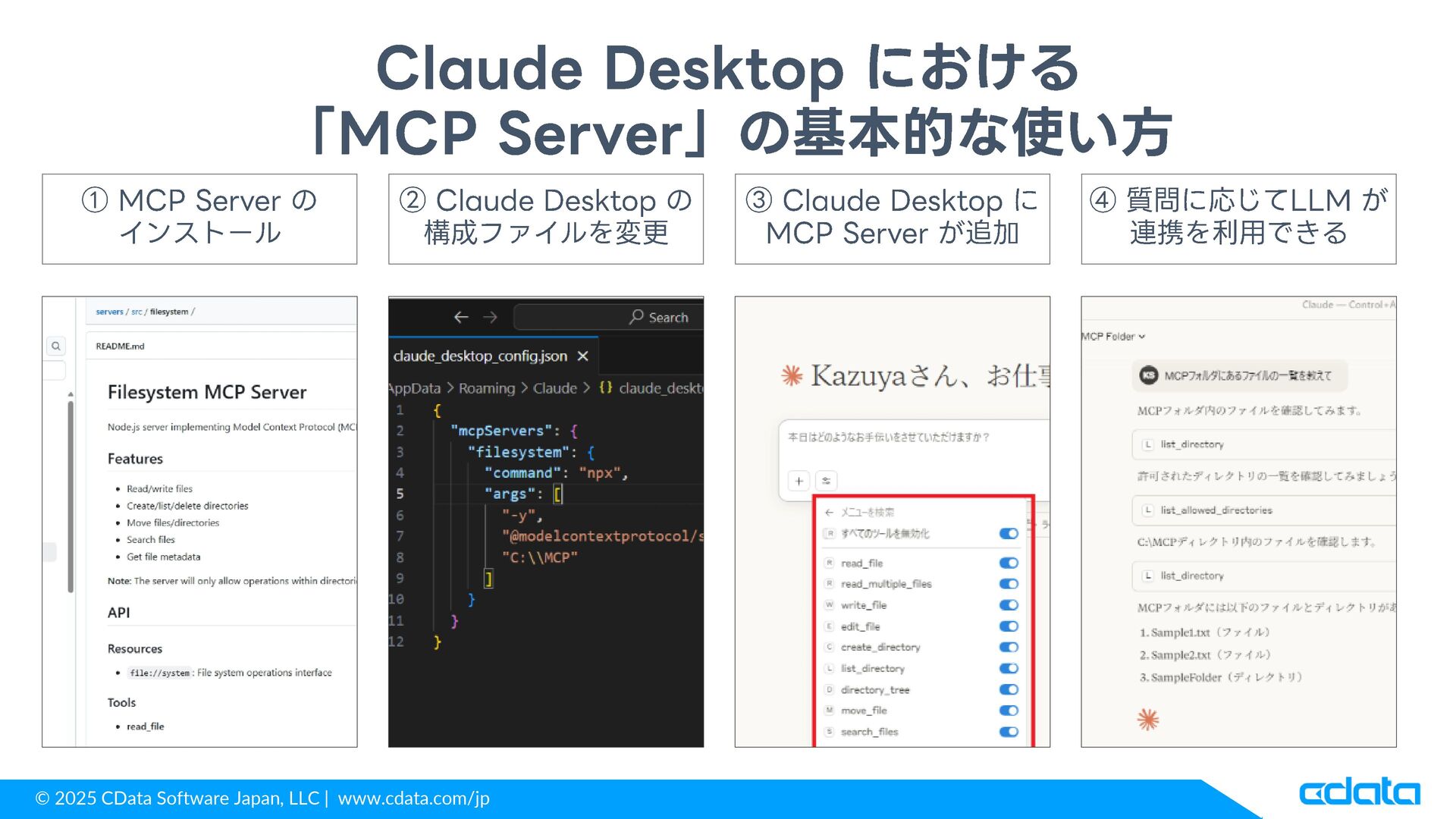The image size is (1456, 819).
Task: Click the GitHub search magnifier icon
Action: 56,346
